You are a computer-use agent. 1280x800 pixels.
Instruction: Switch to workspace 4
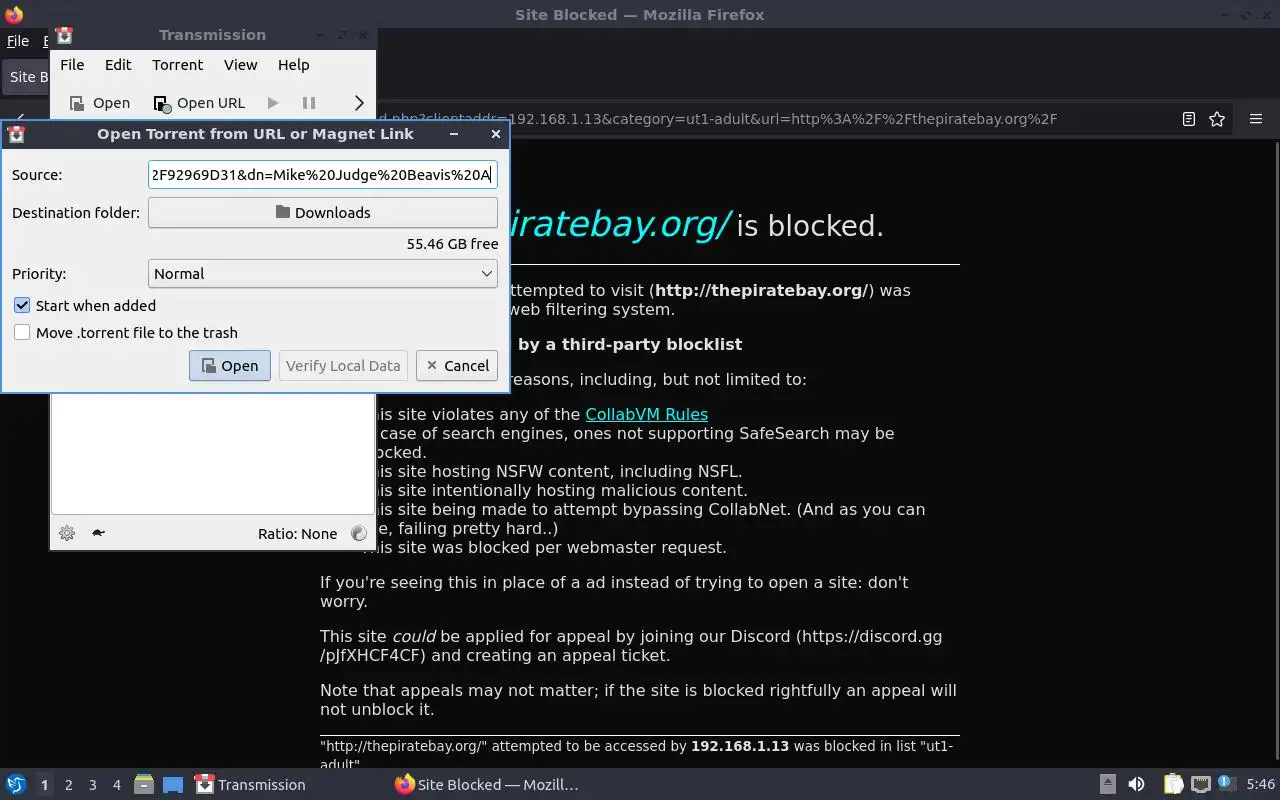tap(117, 785)
